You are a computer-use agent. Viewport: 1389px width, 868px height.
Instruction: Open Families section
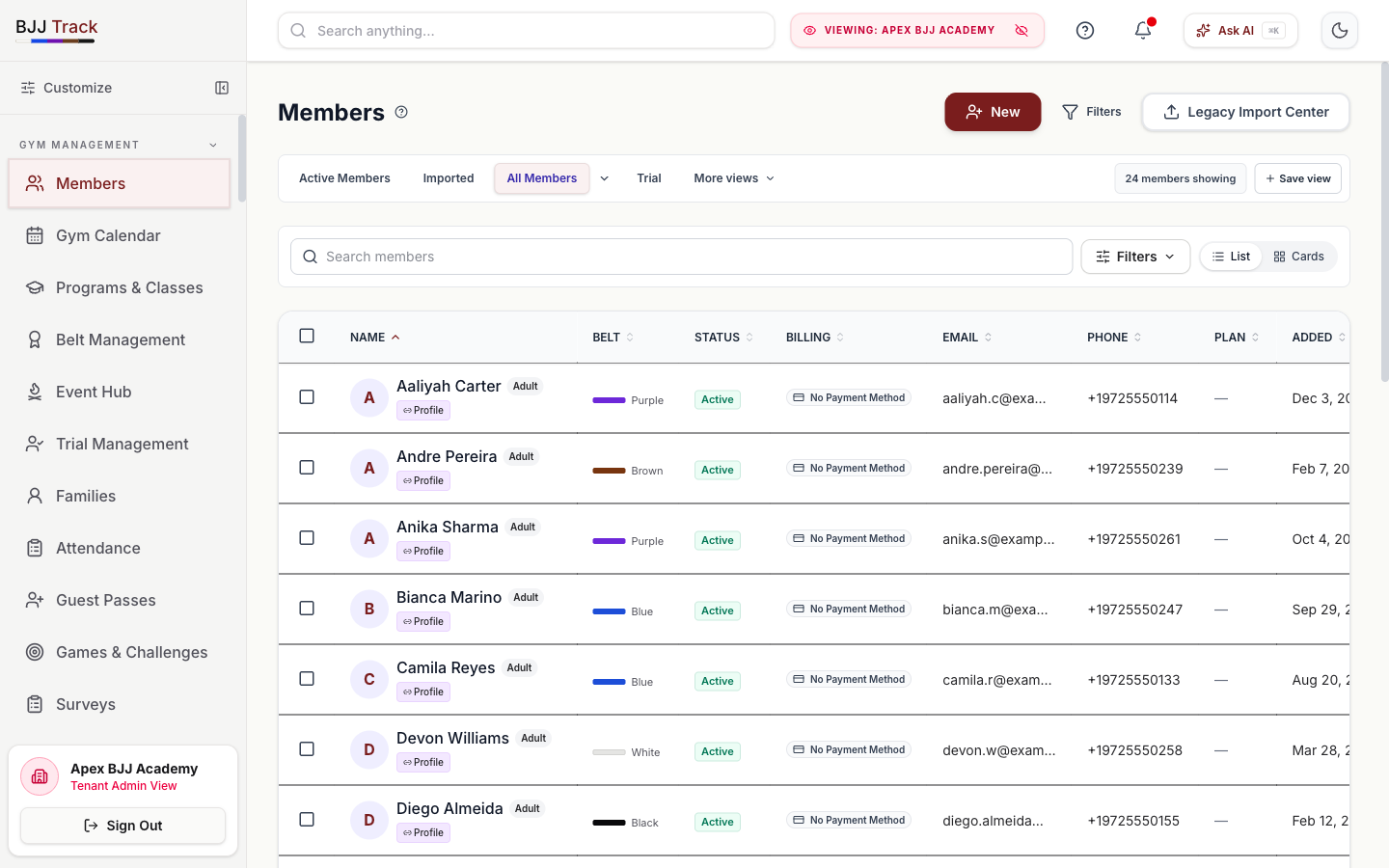[x=120, y=496]
